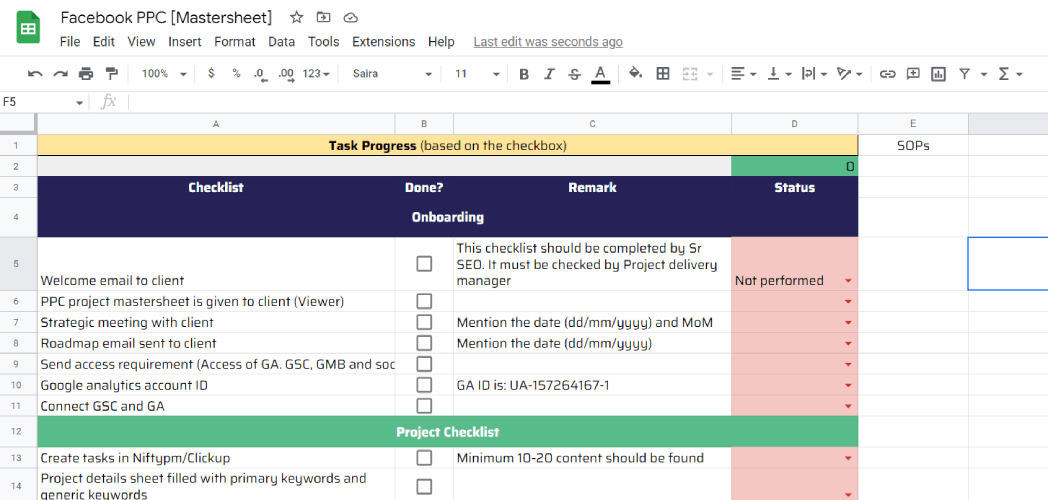
Task: Format as percent icon
Action: tap(237, 74)
